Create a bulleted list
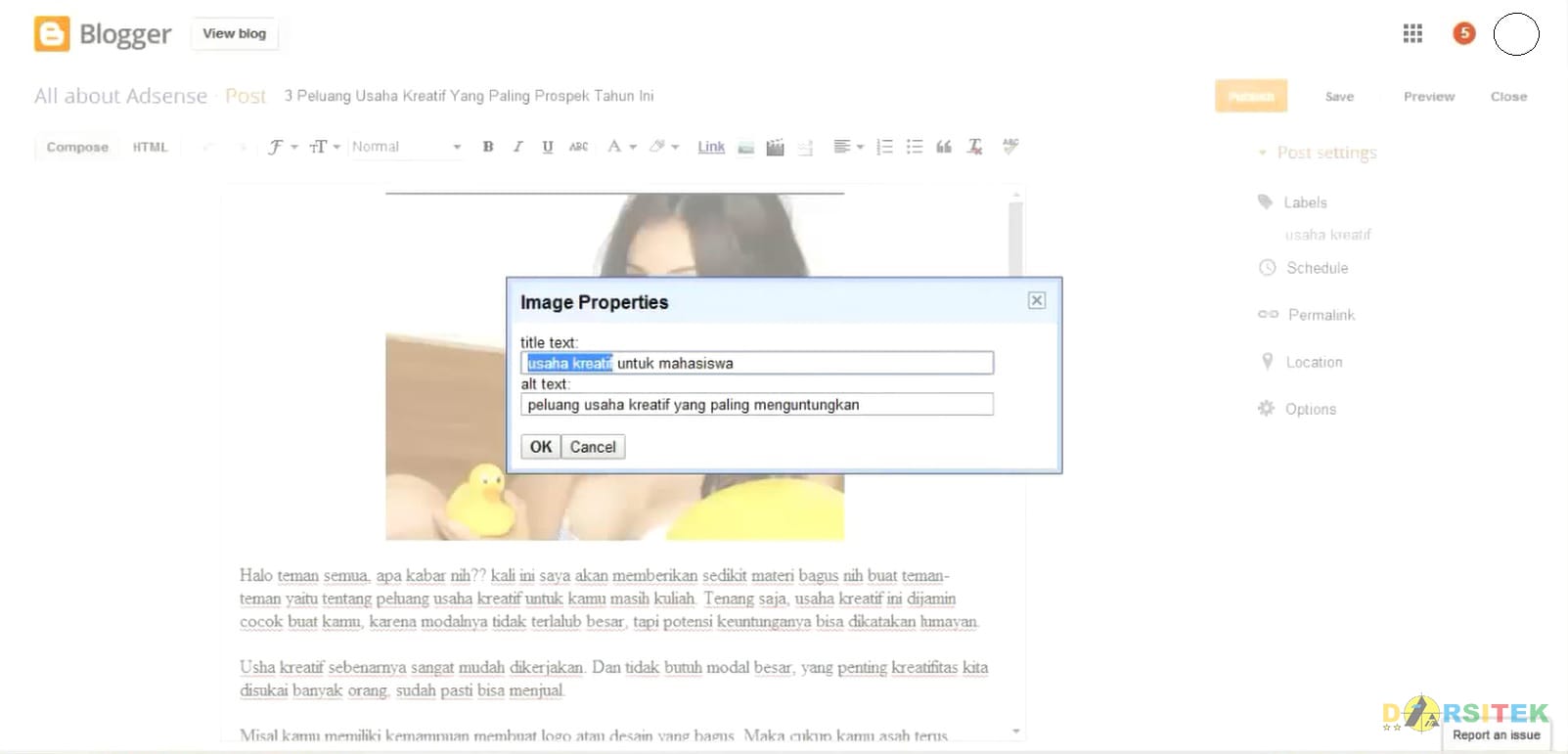This screenshot has width=1568, height=754. pyautogui.click(x=915, y=147)
